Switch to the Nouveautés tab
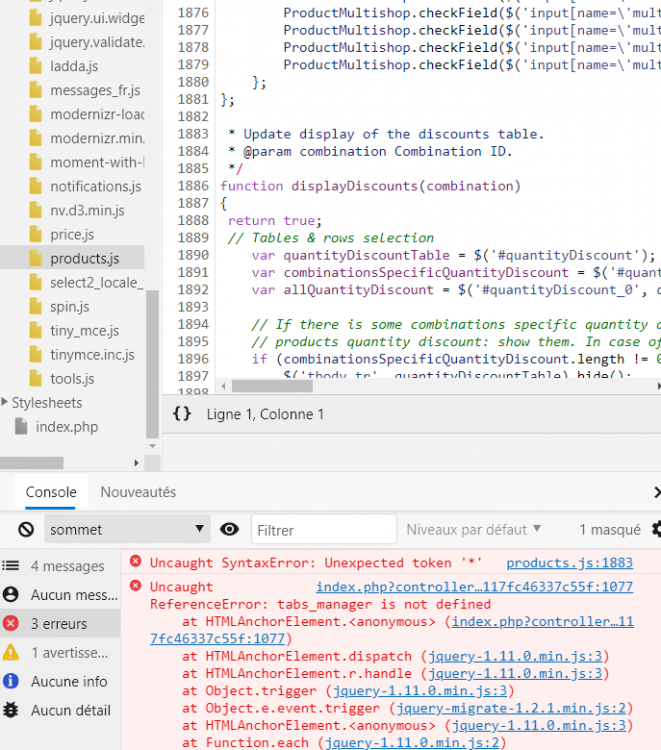 point(138,492)
